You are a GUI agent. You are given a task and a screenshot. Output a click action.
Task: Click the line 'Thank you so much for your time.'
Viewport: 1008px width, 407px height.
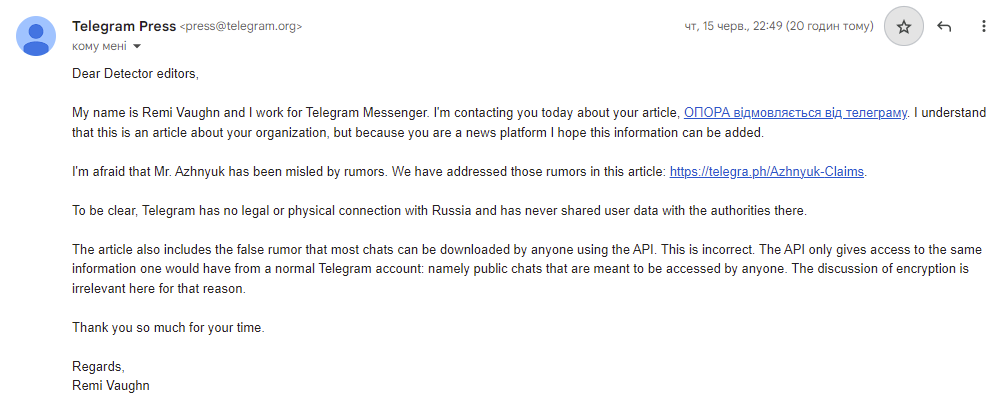coord(170,327)
